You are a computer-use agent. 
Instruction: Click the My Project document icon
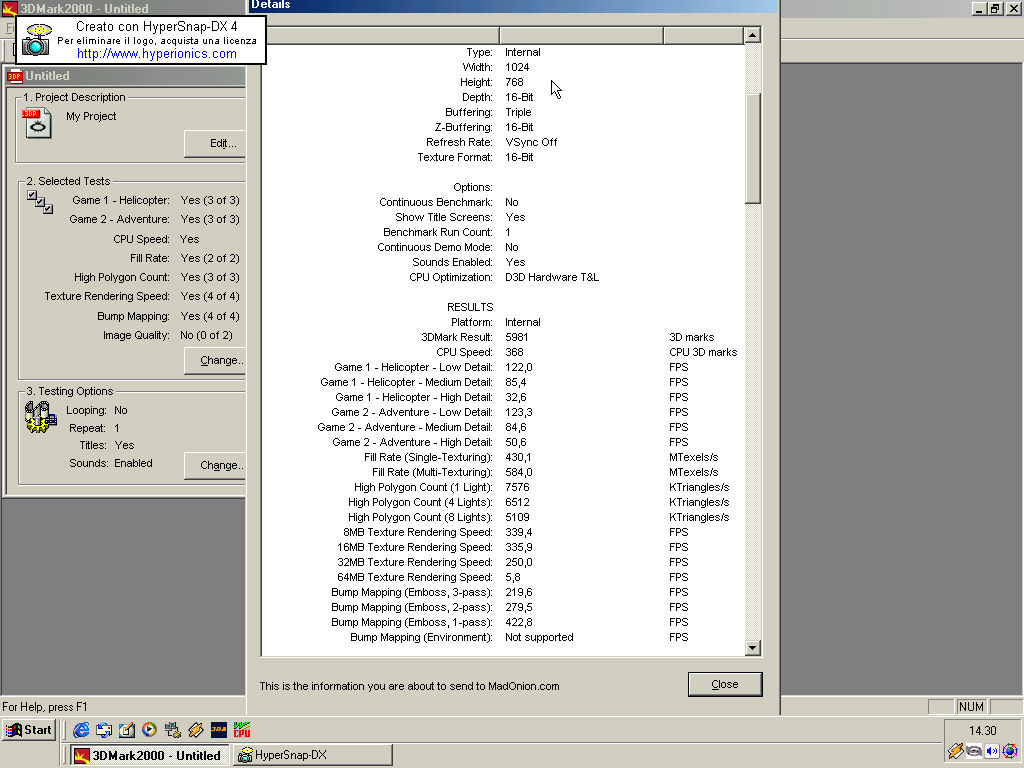37,123
